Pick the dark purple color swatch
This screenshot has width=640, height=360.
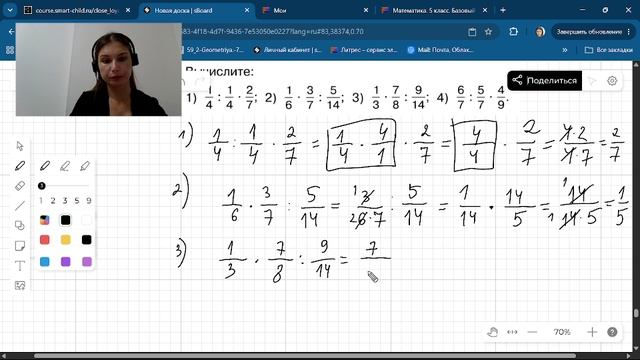coord(65,262)
